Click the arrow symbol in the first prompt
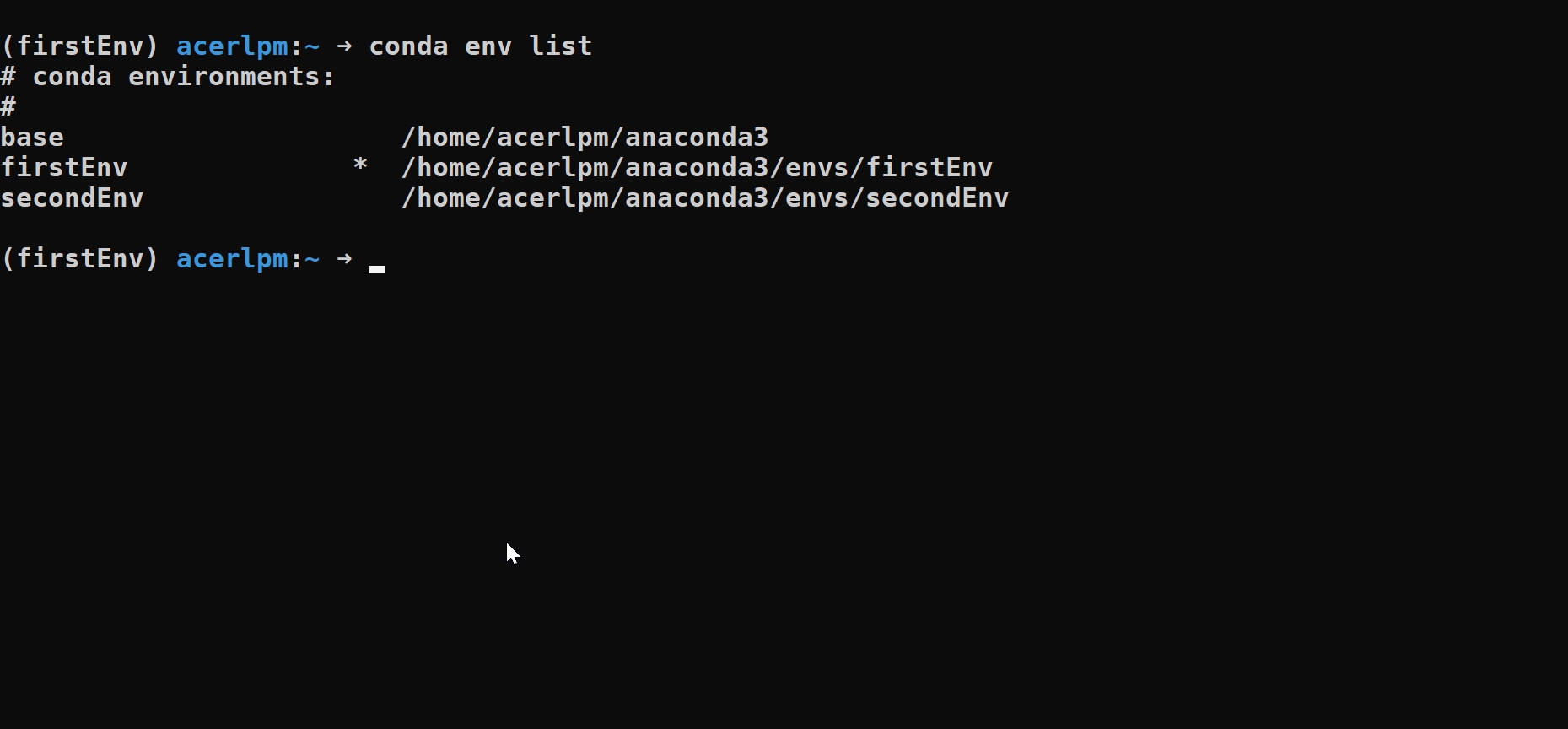 point(344,46)
